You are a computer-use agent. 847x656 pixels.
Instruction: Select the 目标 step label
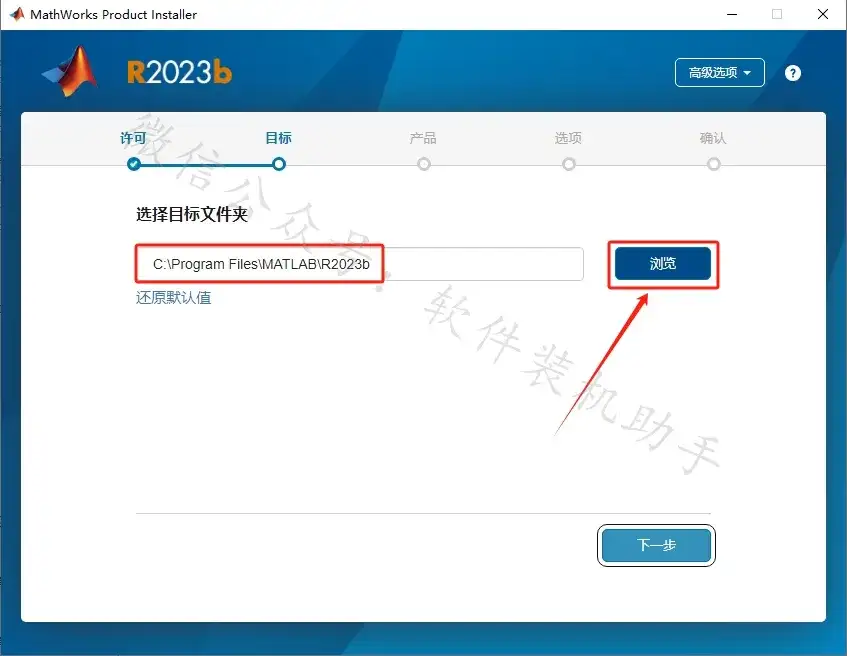278,138
